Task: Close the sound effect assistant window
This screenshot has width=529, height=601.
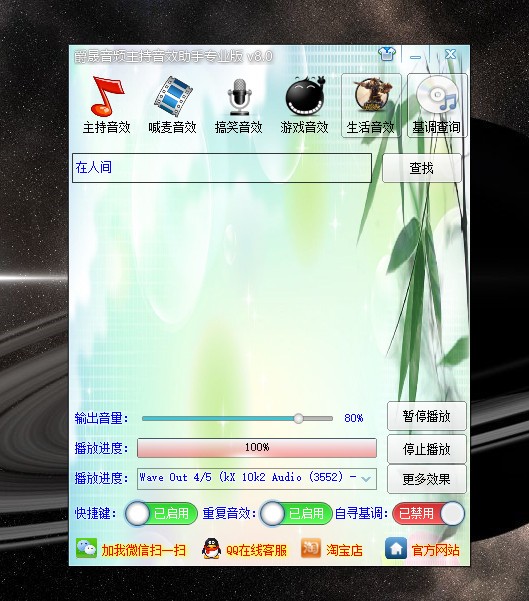Action: (450, 54)
